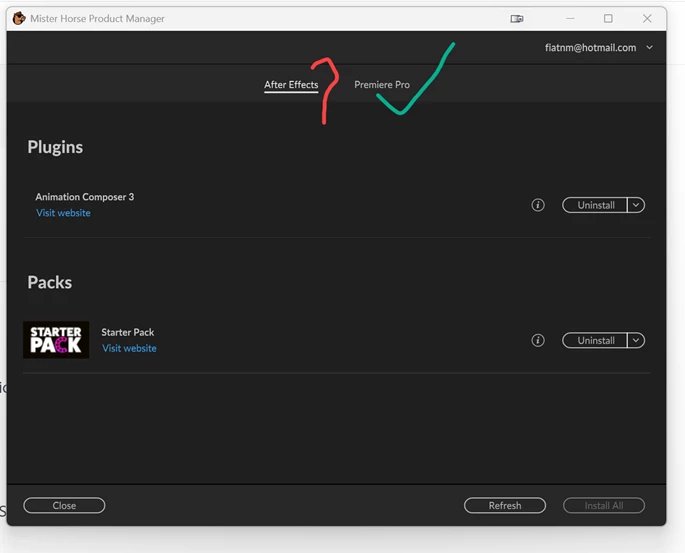
Task: Click the fiatnm@hotmail.com account email
Action: pyautogui.click(x=590, y=48)
